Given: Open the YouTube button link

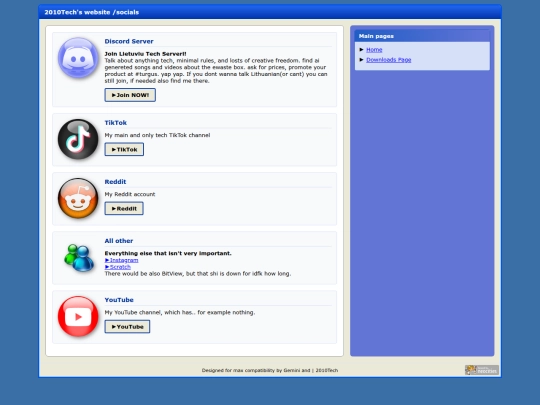Looking at the screenshot, I should pos(127,326).
